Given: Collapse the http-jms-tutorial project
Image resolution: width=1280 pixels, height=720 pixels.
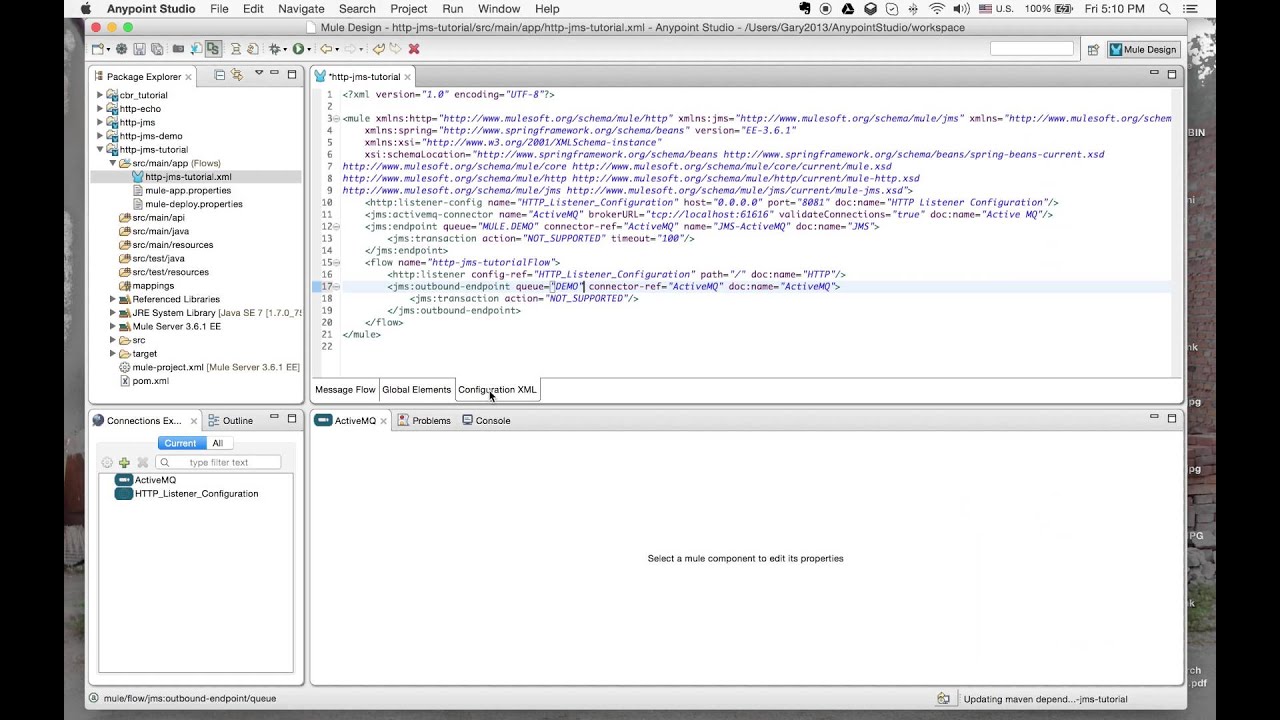Looking at the screenshot, I should pos(100,150).
